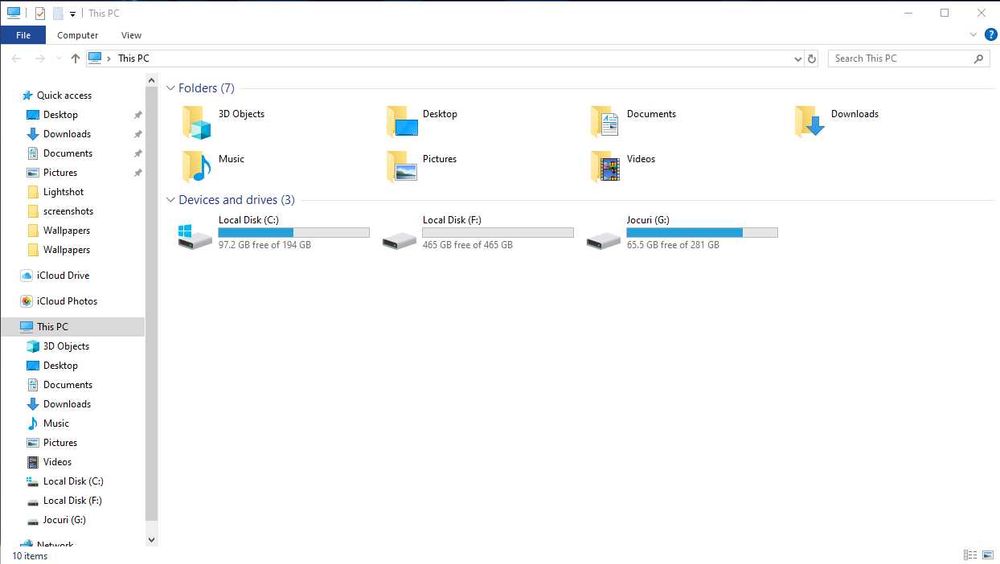This screenshot has height=564, width=1000.
Task: Toggle the pin next to Documents
Action: pos(138,153)
